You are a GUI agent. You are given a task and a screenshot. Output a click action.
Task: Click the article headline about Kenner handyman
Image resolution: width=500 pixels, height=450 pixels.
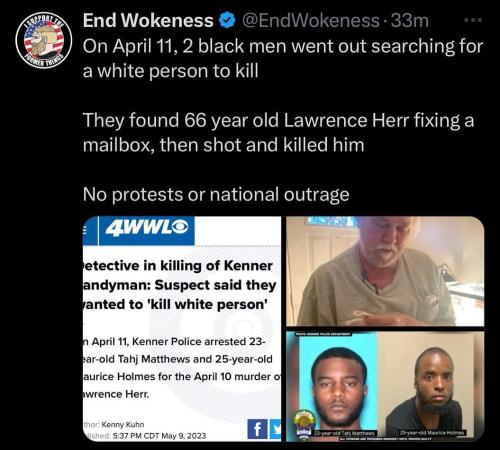[x=179, y=285]
